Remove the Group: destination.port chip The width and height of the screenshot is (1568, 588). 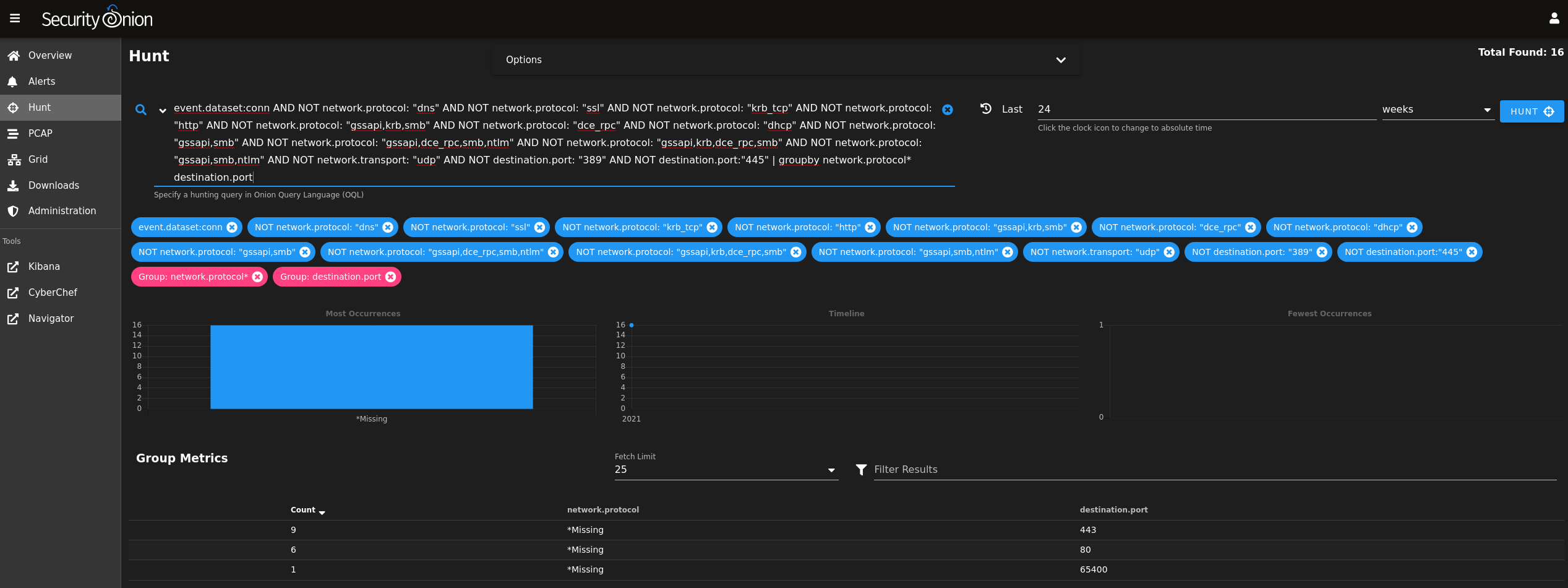(391, 277)
